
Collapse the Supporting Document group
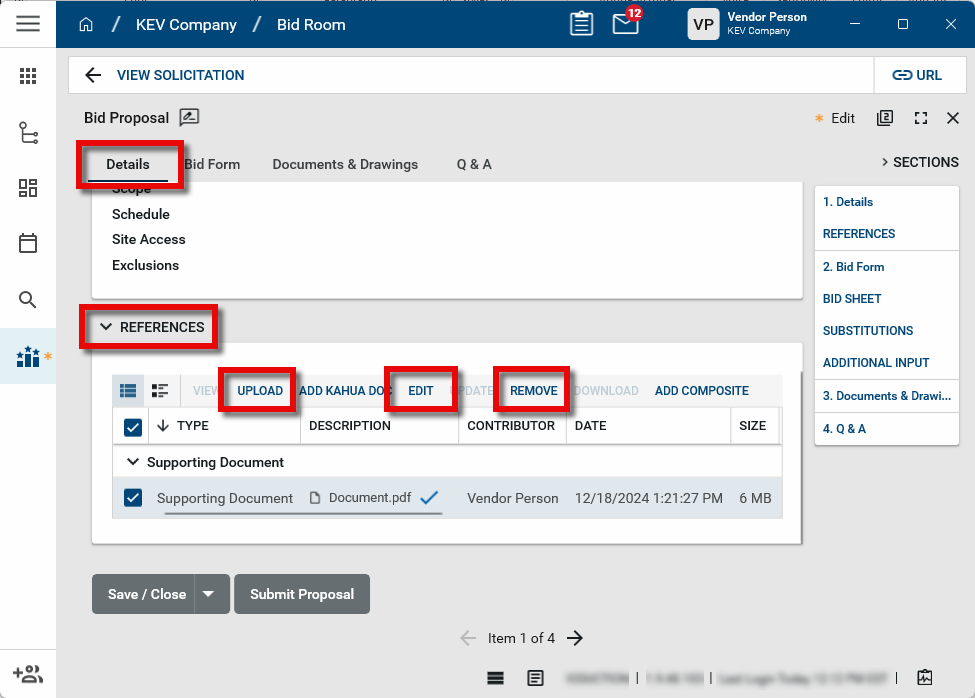coord(132,462)
